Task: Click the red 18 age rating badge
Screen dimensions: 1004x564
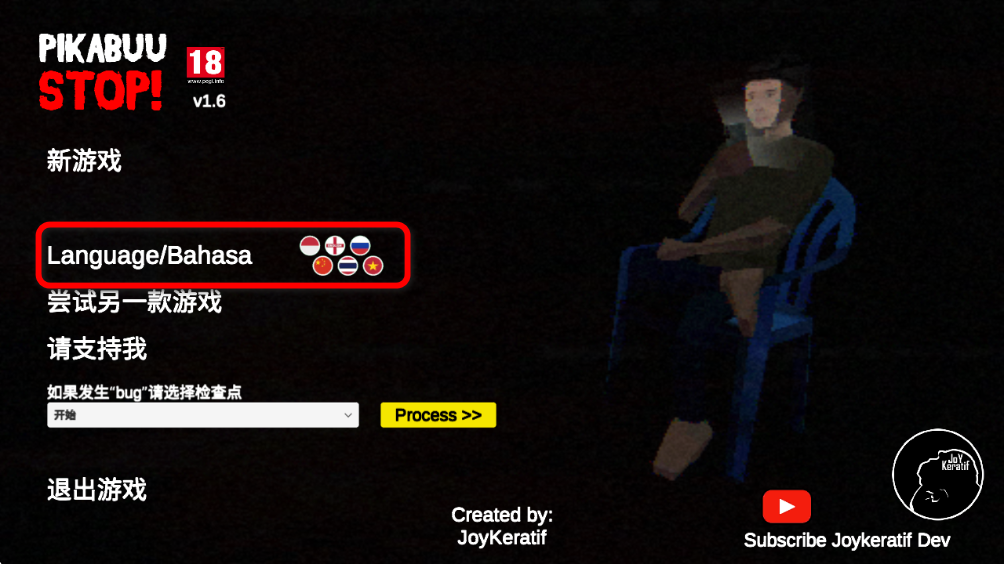Action: pos(206,65)
